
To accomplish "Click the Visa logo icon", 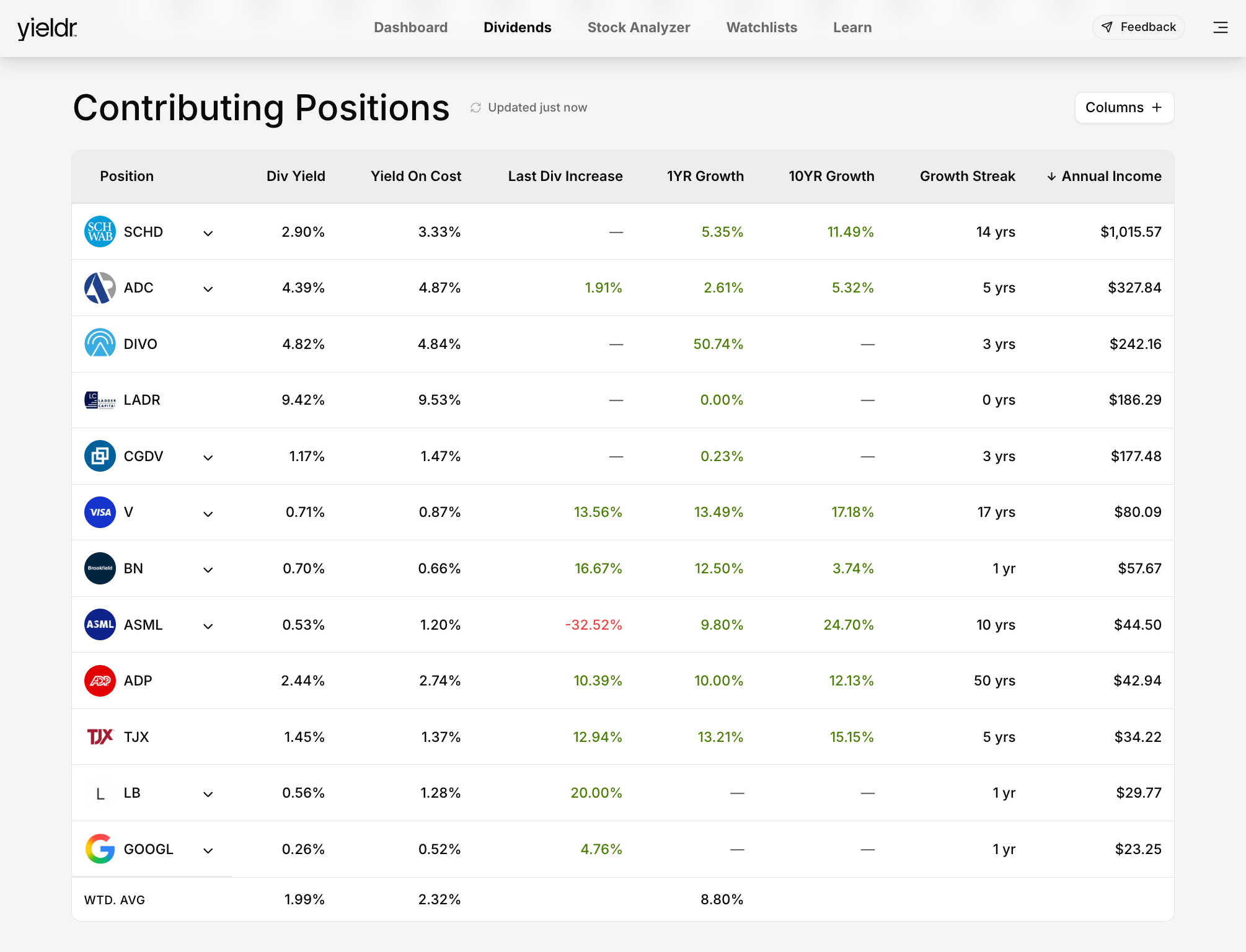I will (100, 512).
